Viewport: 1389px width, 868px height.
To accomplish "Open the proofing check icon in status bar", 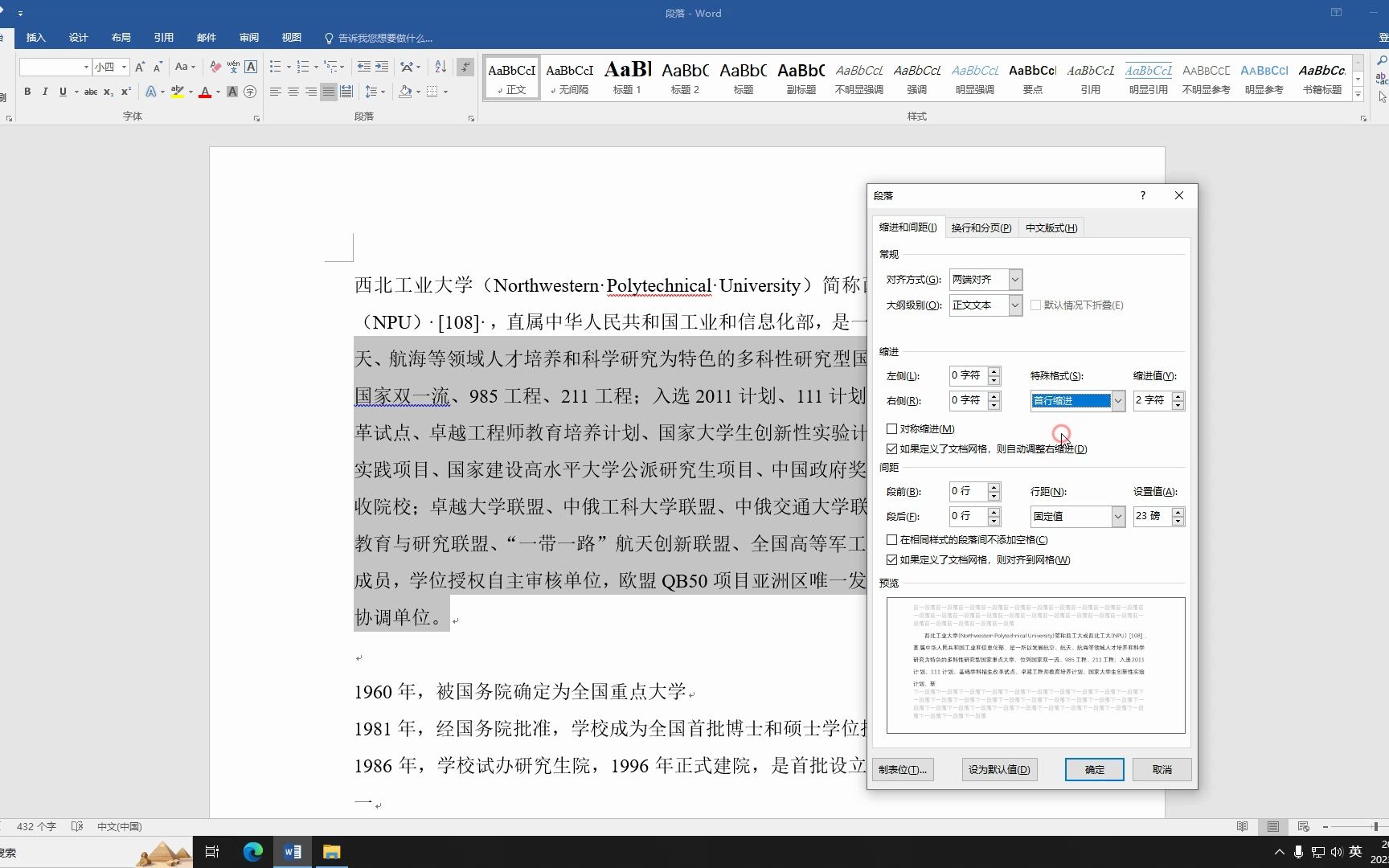I will [77, 826].
